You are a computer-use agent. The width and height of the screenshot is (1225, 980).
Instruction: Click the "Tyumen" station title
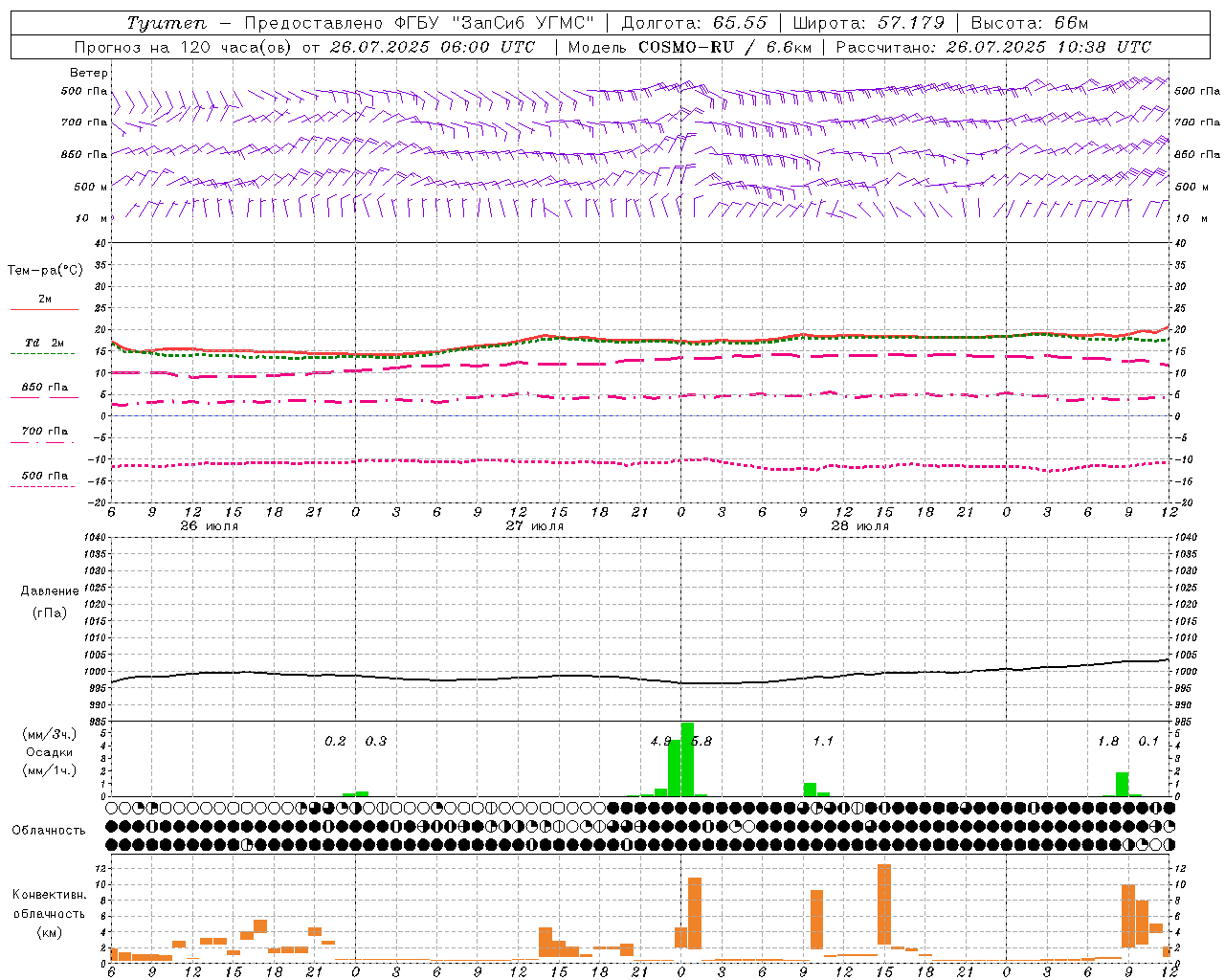click(x=167, y=23)
